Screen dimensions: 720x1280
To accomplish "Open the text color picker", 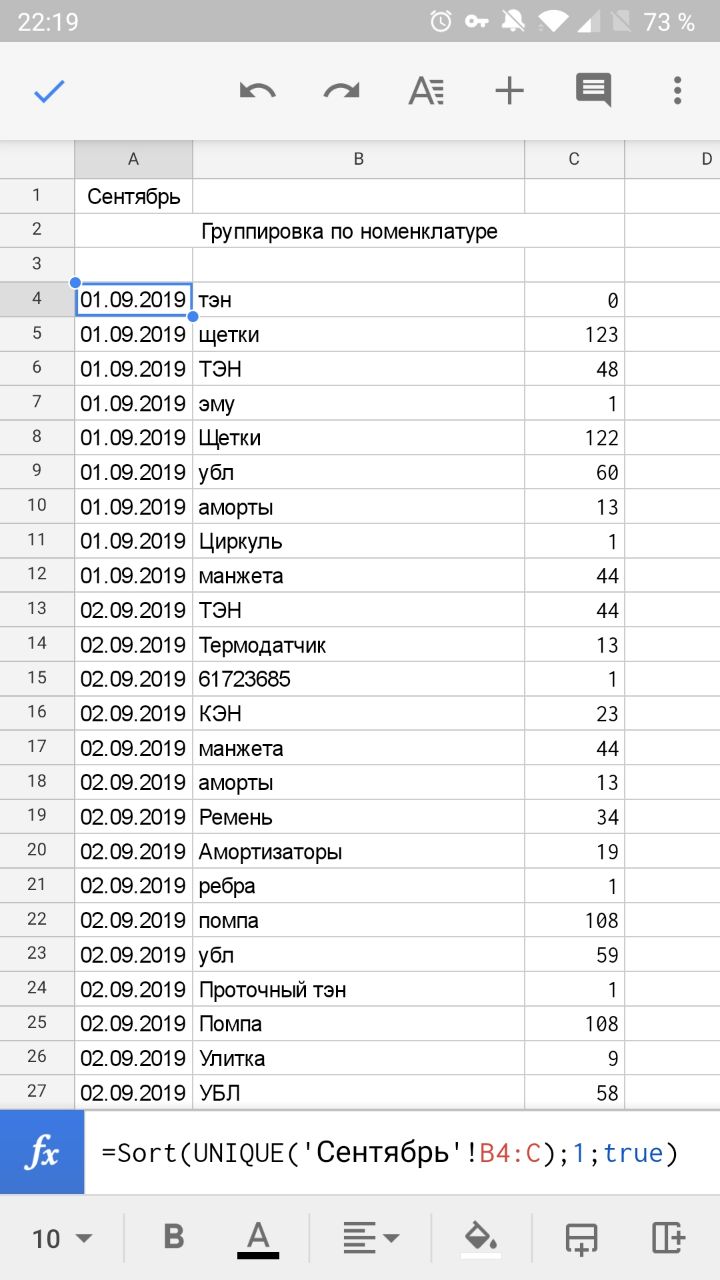I will click(x=258, y=1238).
